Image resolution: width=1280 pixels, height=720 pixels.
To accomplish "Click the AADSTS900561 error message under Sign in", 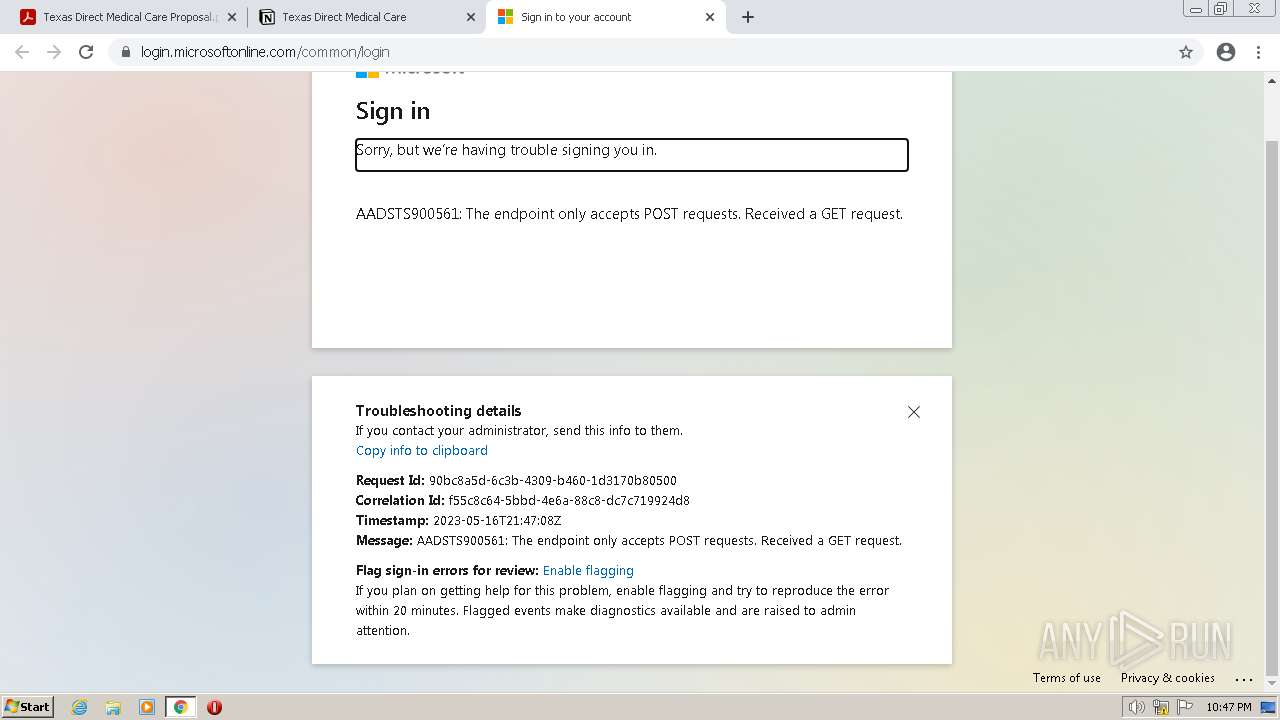I will (x=629, y=214).
